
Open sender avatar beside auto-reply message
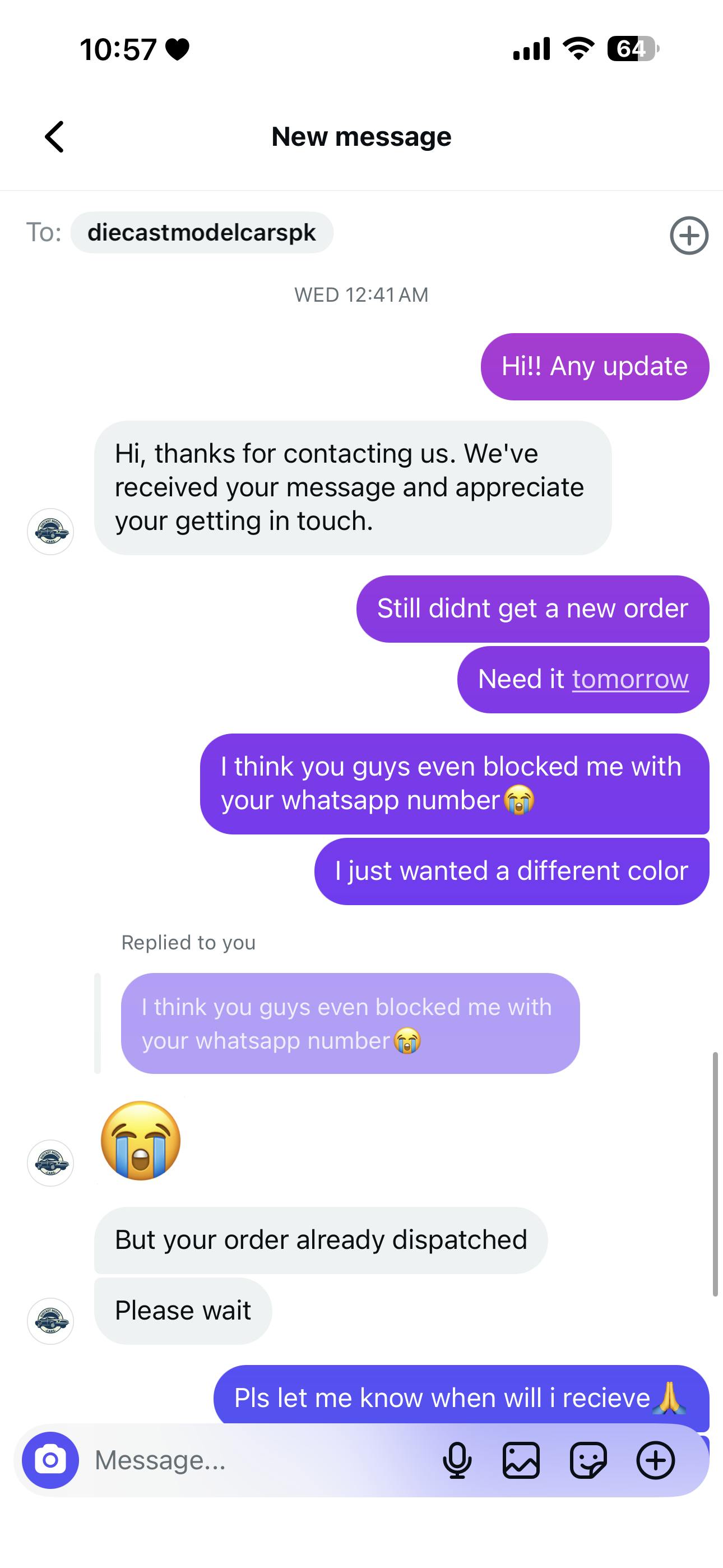50,532
